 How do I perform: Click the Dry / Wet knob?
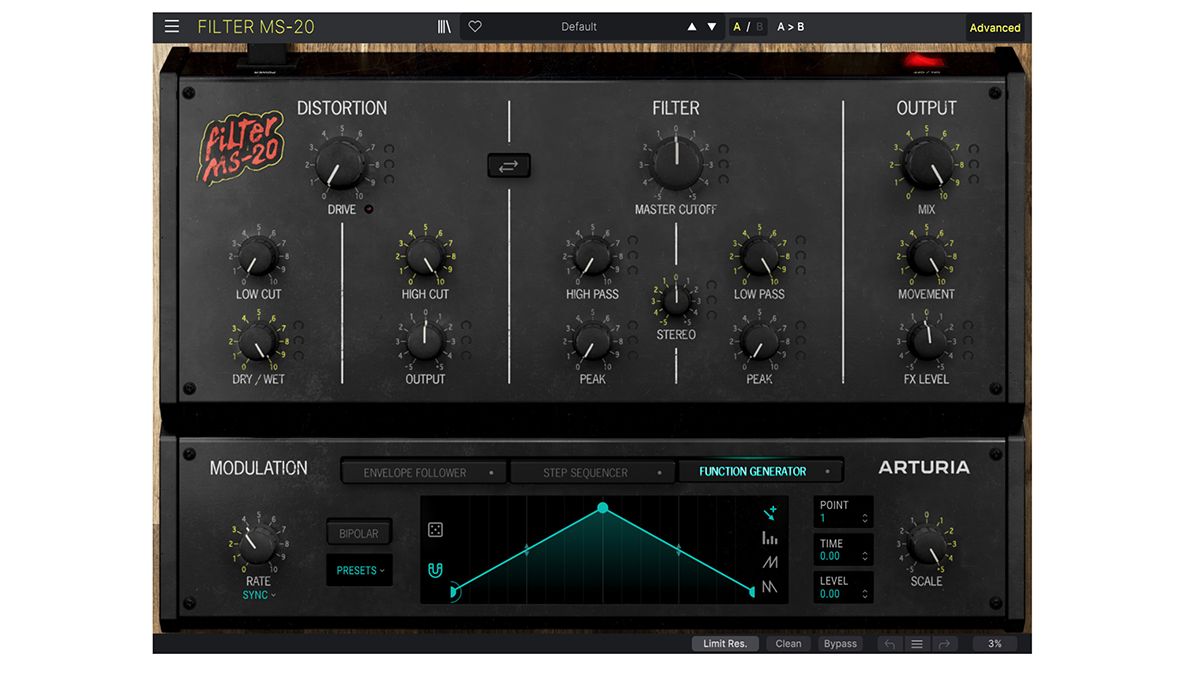coord(258,341)
